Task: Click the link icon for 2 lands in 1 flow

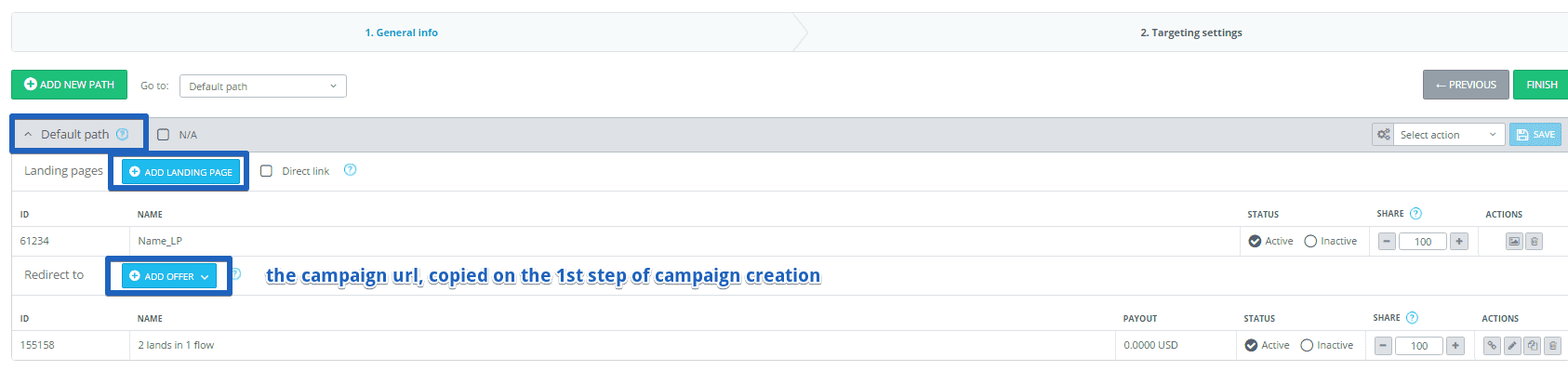Action: click(1492, 346)
